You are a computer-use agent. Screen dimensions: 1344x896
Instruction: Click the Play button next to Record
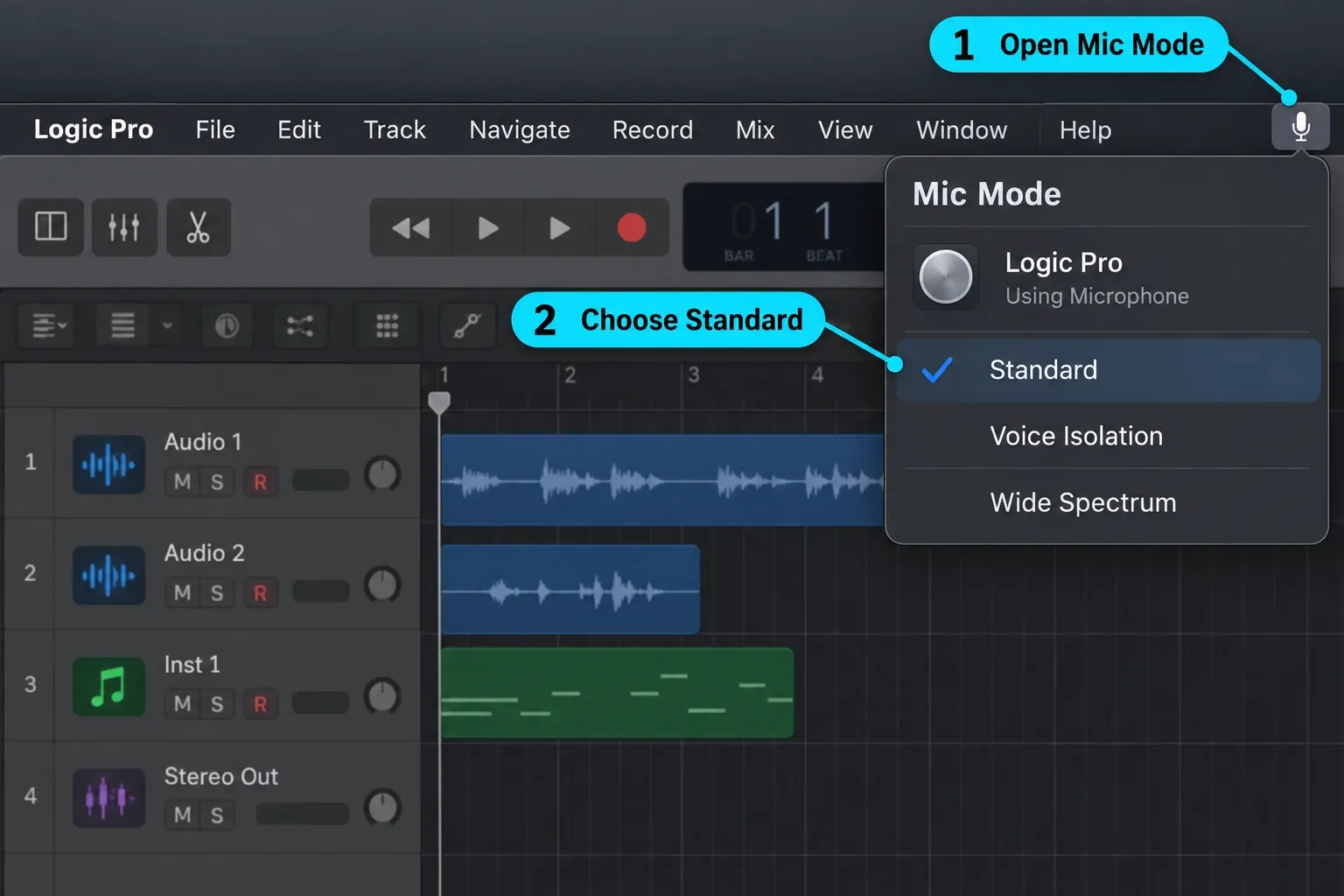(560, 227)
